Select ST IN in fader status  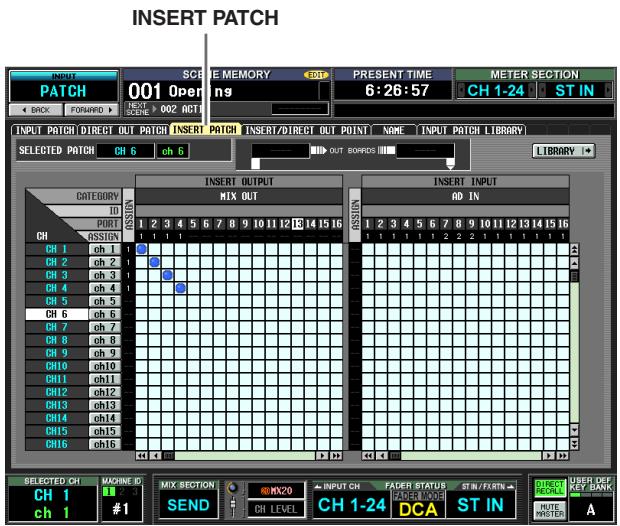point(480,505)
